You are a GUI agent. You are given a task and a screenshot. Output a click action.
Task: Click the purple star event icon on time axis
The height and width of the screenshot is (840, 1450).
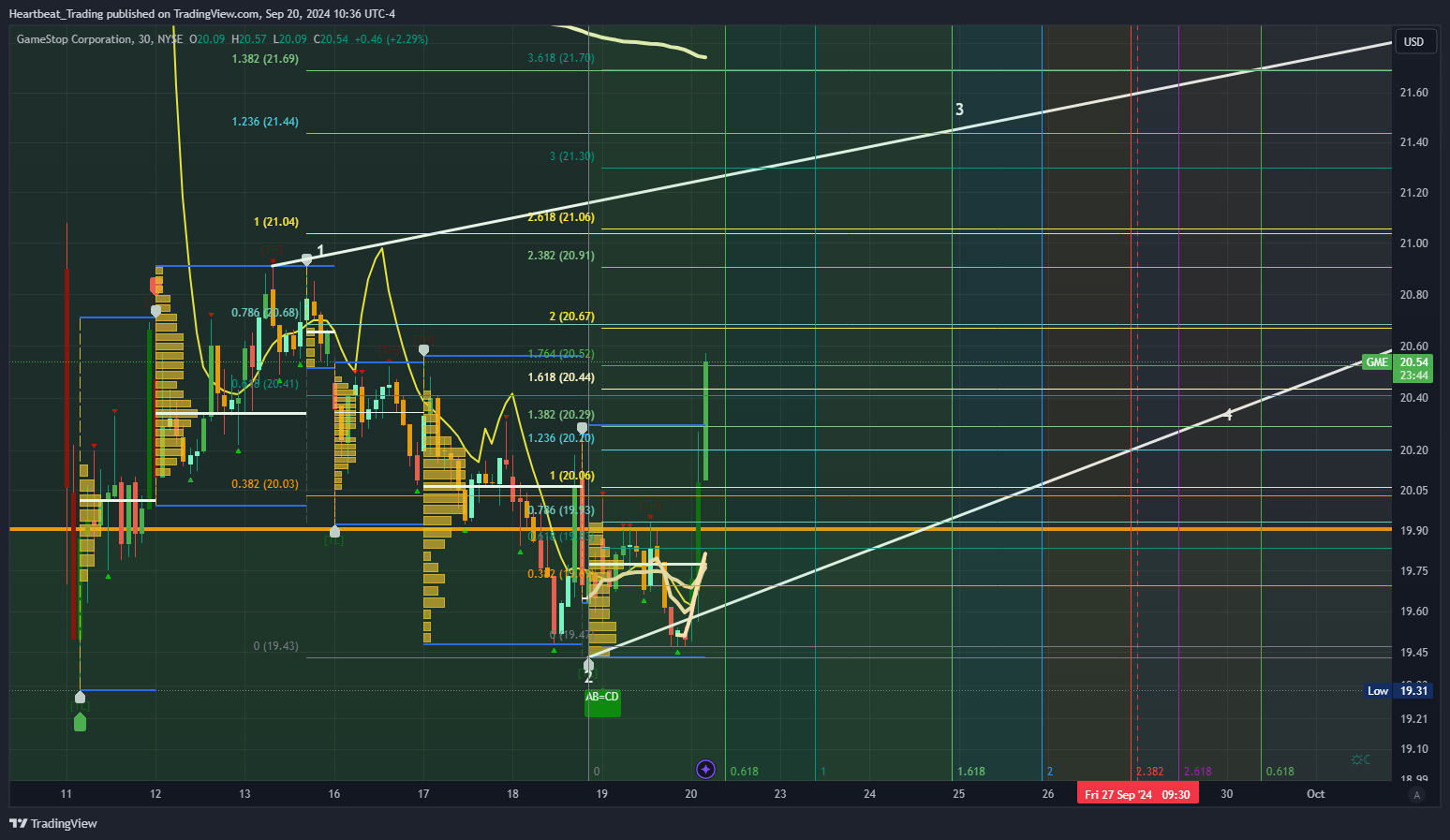(706, 770)
